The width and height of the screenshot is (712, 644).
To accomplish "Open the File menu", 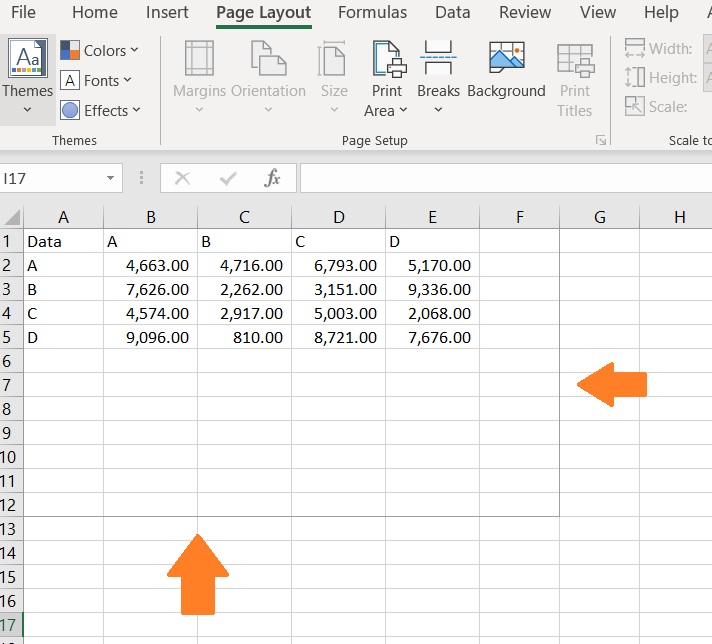I will (23, 12).
